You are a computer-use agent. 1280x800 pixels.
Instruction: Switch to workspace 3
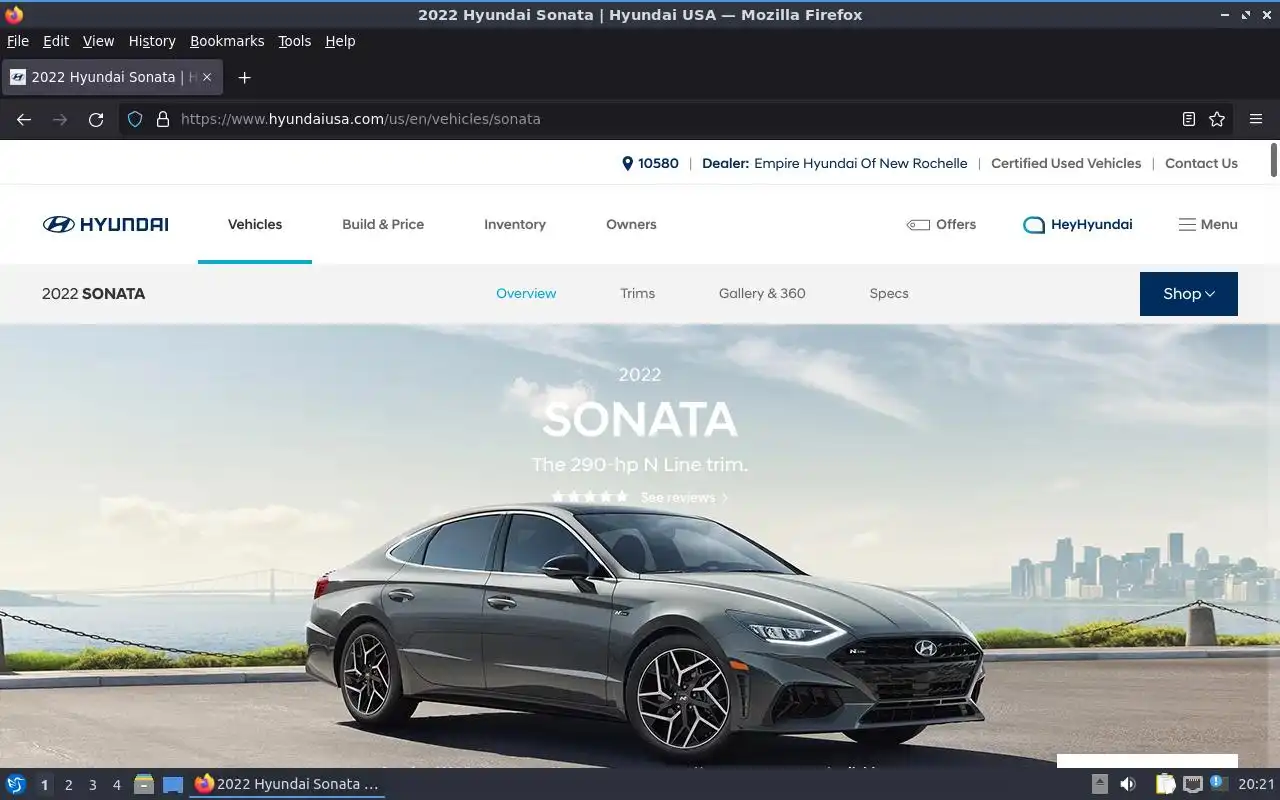tap(92, 785)
